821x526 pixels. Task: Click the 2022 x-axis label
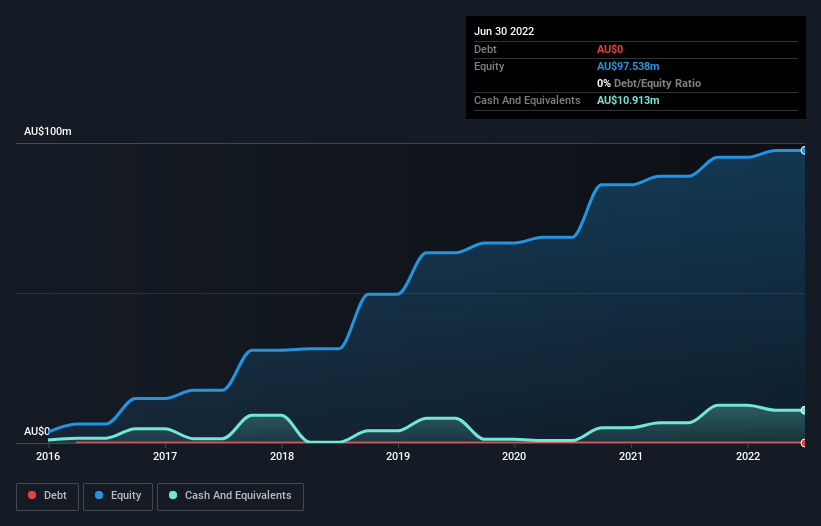pos(748,456)
